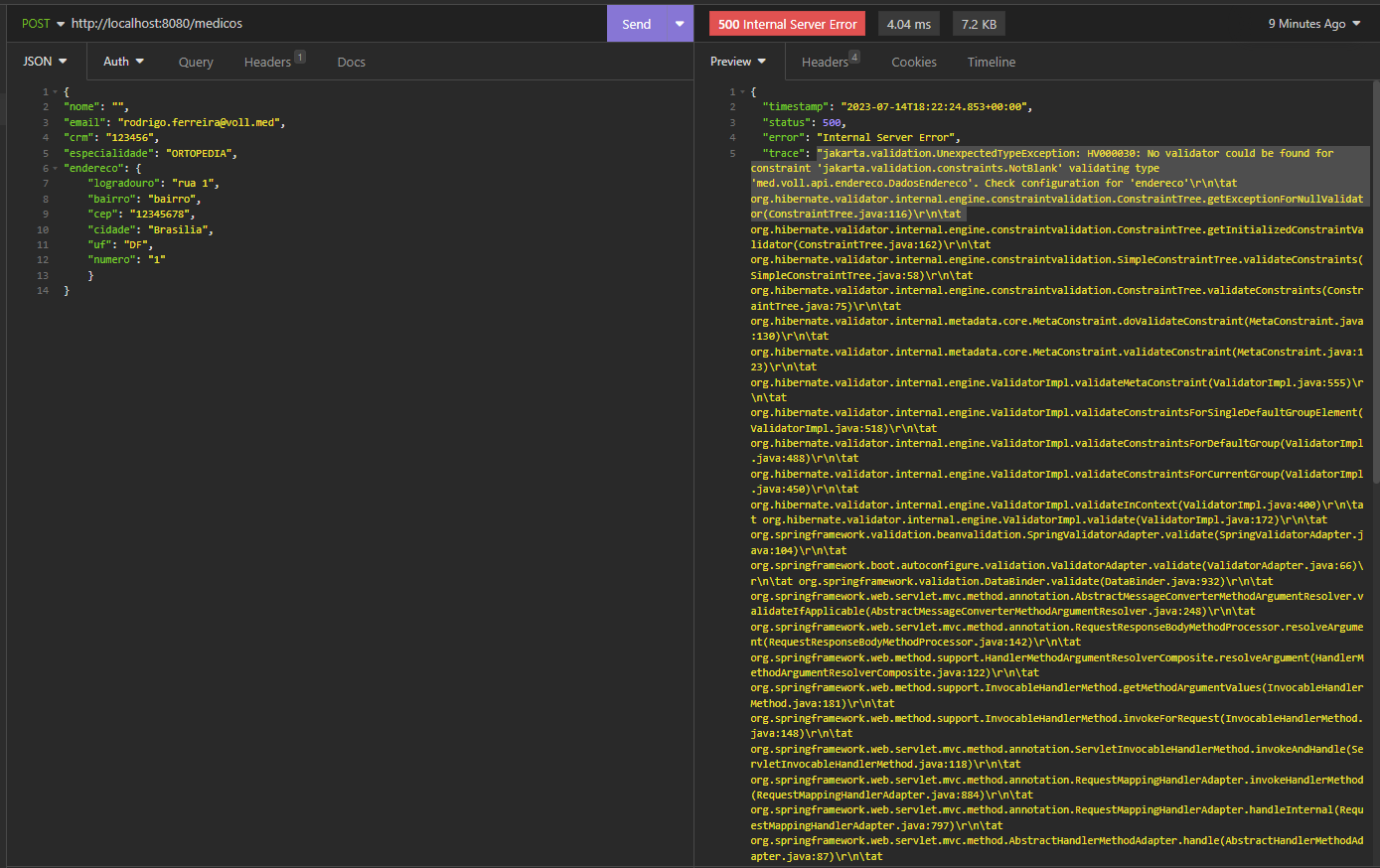Collapse request JSON root at line 1
The image size is (1380, 868).
tap(56, 92)
